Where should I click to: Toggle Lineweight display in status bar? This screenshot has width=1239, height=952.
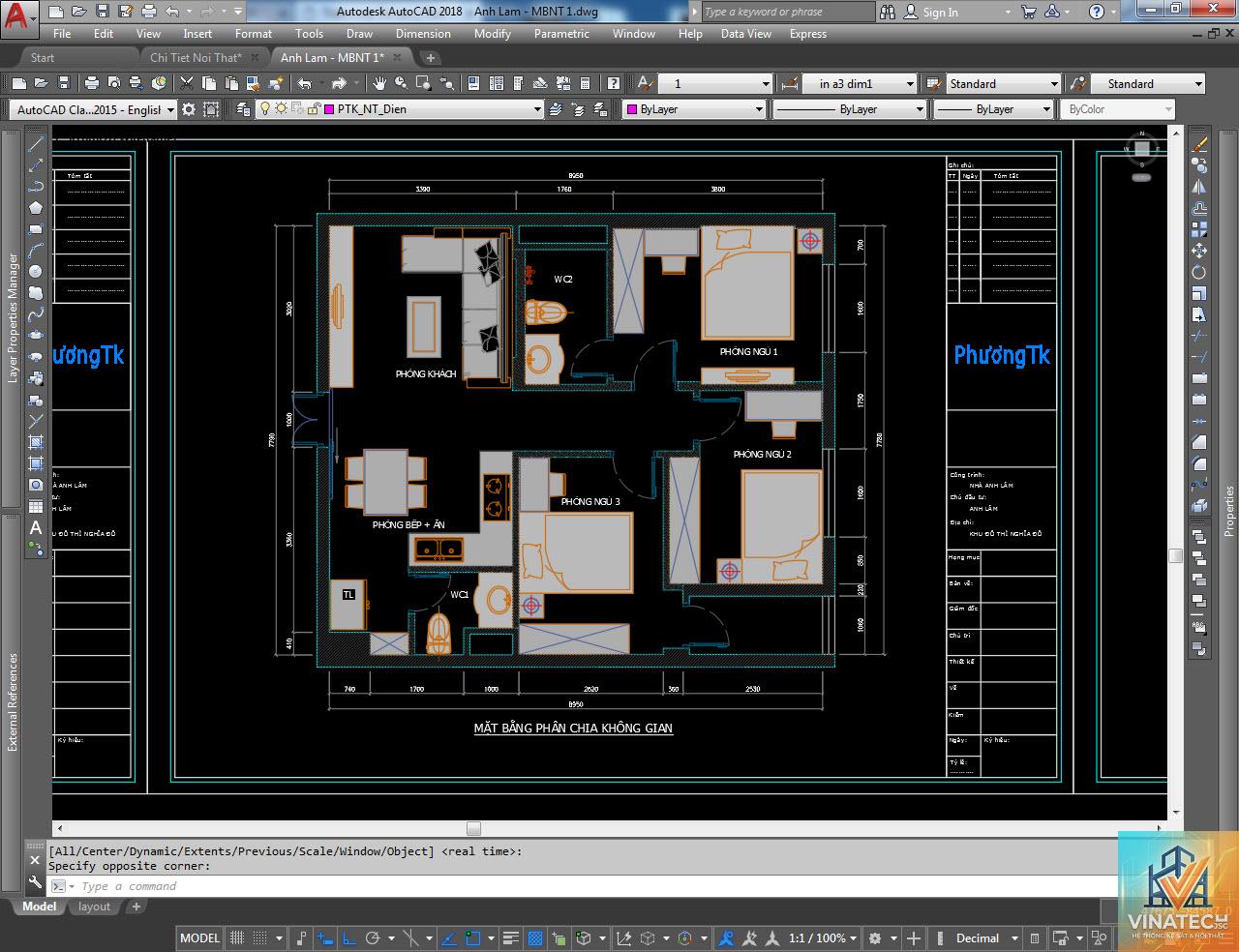point(510,937)
